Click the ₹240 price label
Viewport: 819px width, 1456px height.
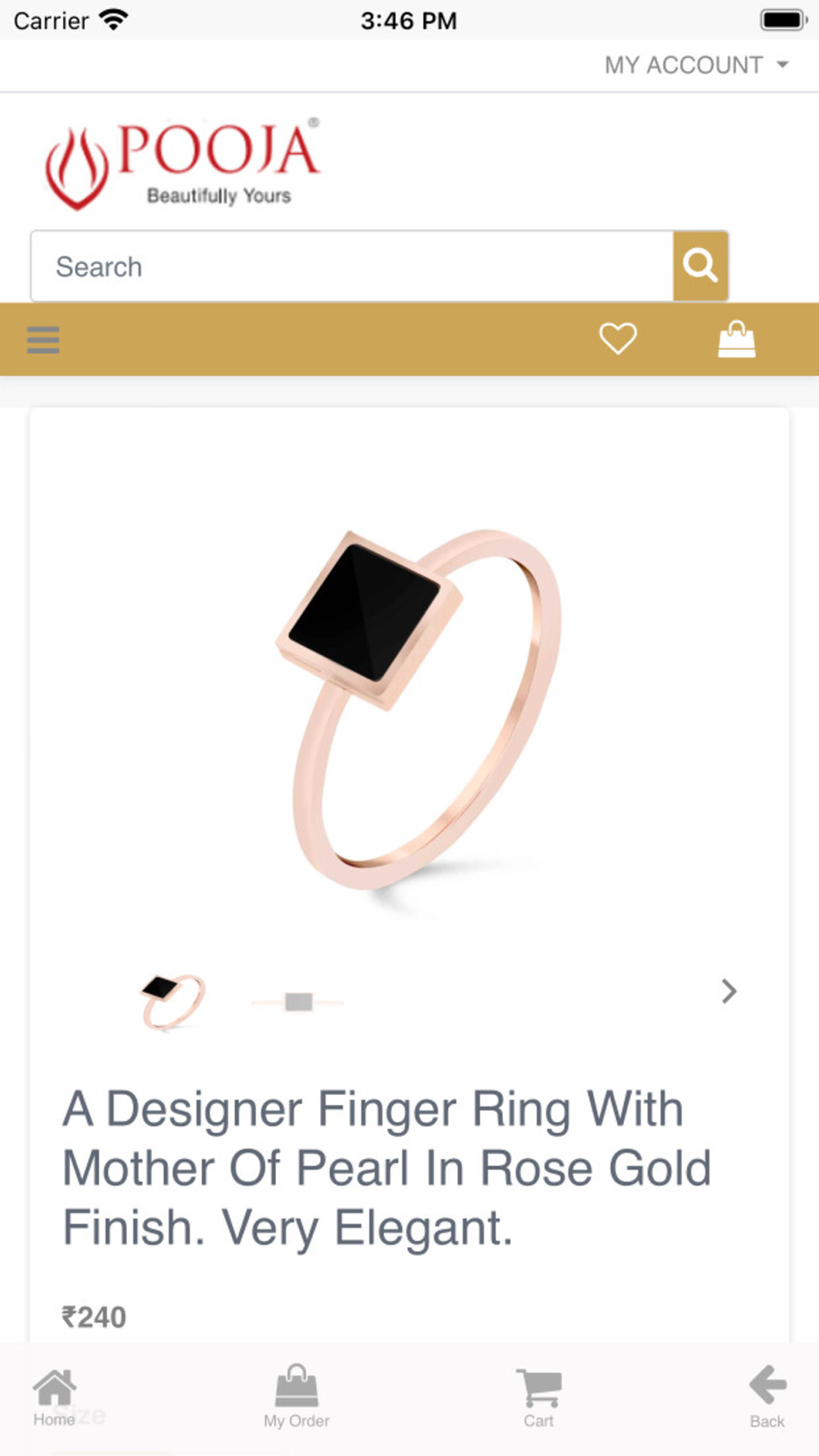click(94, 1317)
